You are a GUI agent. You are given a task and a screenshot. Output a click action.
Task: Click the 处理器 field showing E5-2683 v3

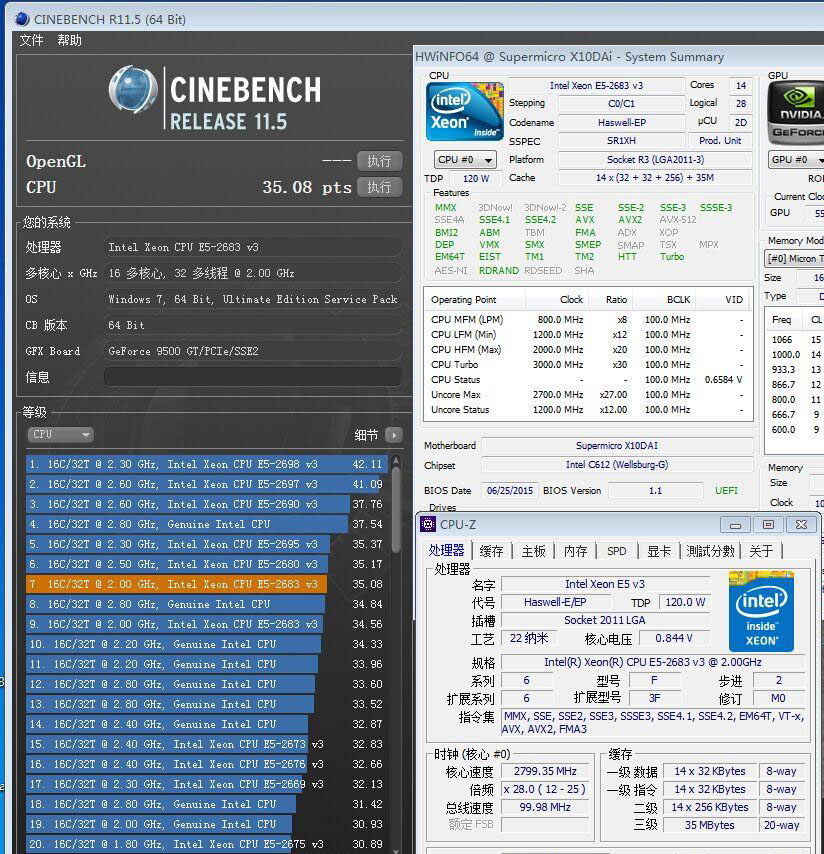pos(253,247)
